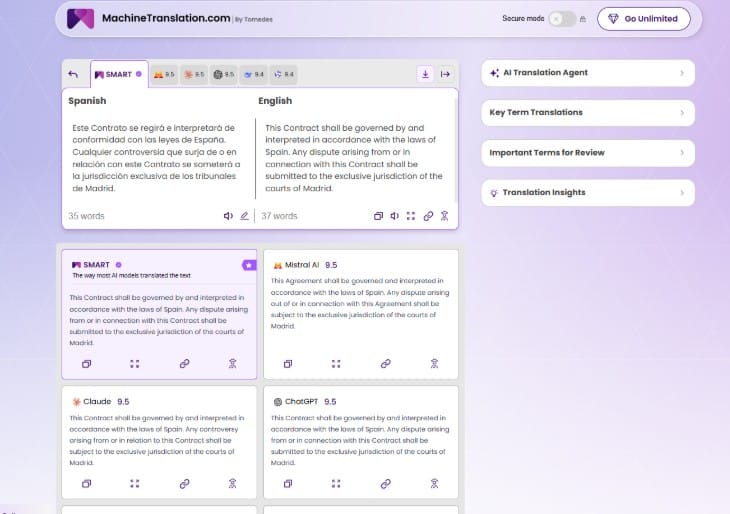Switch to the blue whale icon 9.4 tab

coord(254,74)
